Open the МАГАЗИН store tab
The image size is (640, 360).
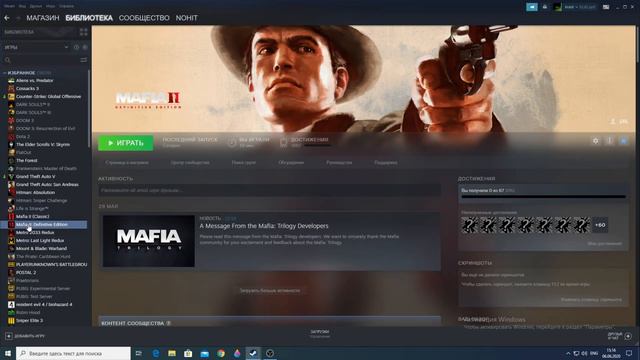click(x=43, y=18)
